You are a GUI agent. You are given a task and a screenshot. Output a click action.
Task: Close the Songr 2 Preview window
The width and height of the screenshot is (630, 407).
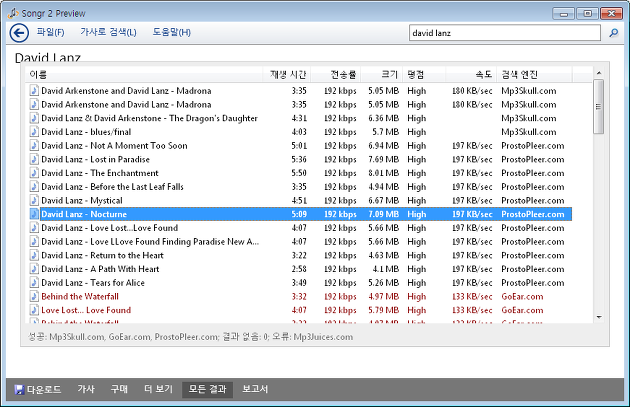pyautogui.click(x=611, y=14)
